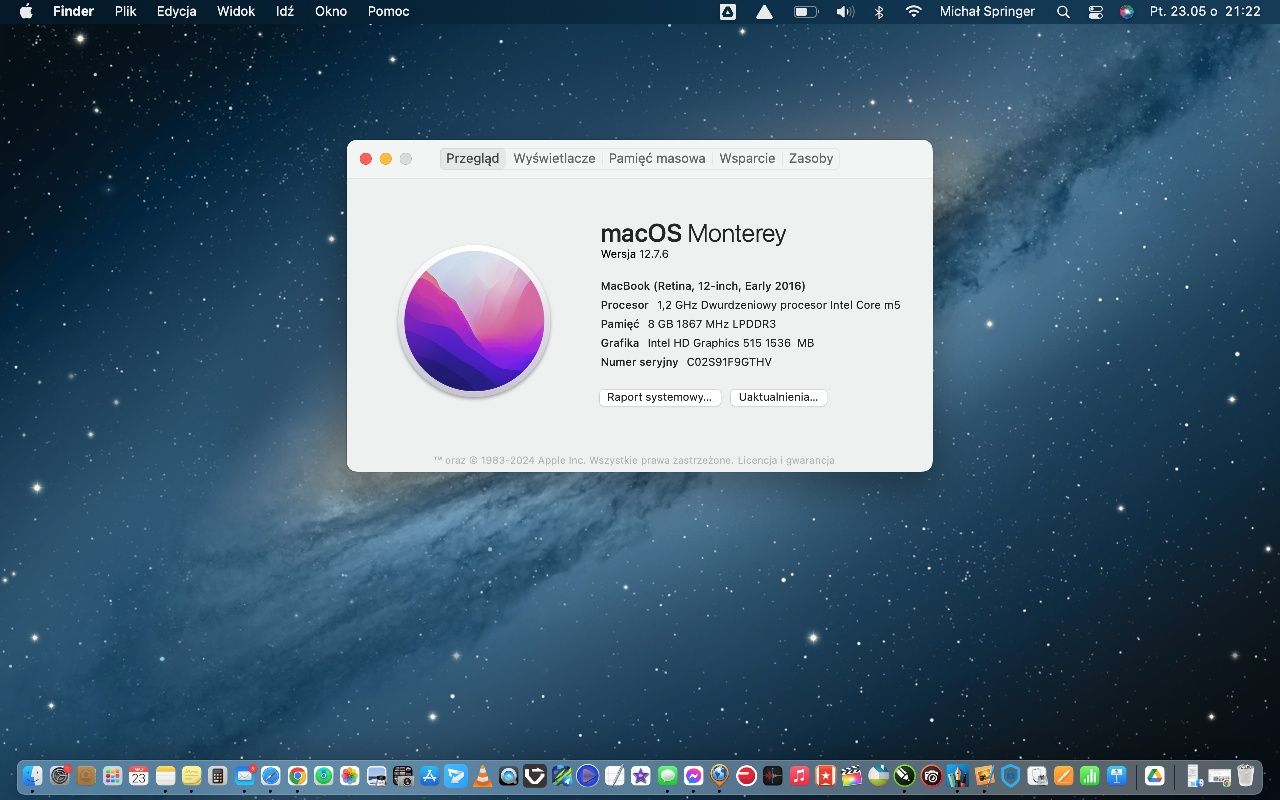Click the macOS Monterey logo image

474,321
